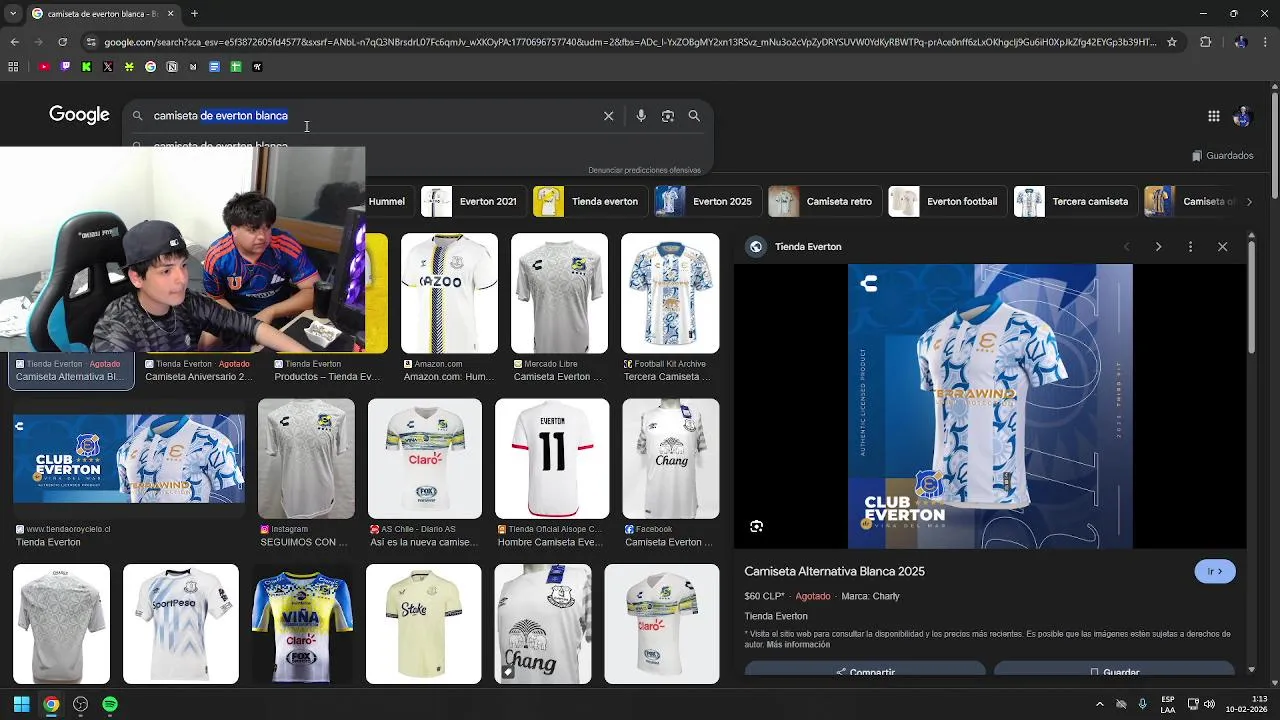Screen dimensions: 1280x720
Task: Open Guardados saved items
Action: point(1223,155)
